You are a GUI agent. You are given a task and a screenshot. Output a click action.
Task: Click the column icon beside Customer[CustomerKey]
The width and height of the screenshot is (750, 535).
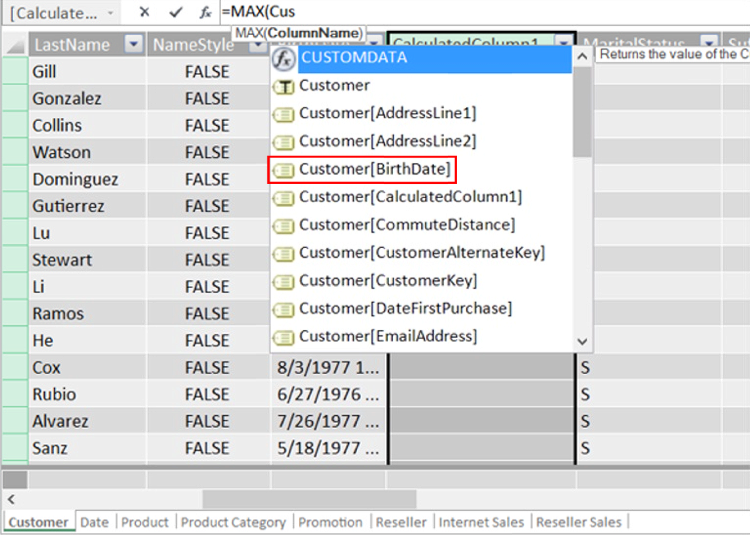pyautogui.click(x=284, y=282)
